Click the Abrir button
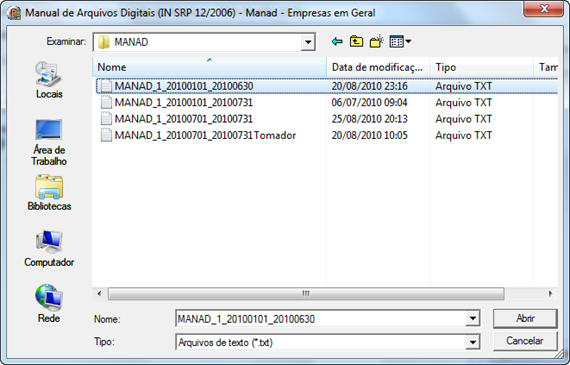Image resolution: width=570 pixels, height=365 pixels. (525, 318)
